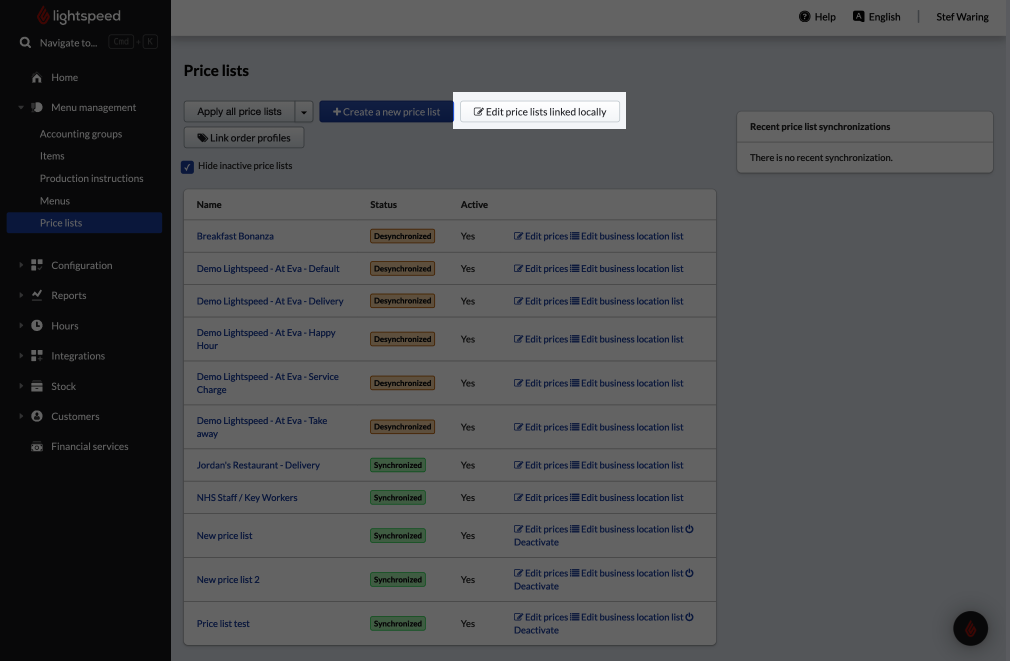Open Jordan's Restaurant - Delivery price list link

click(258, 465)
